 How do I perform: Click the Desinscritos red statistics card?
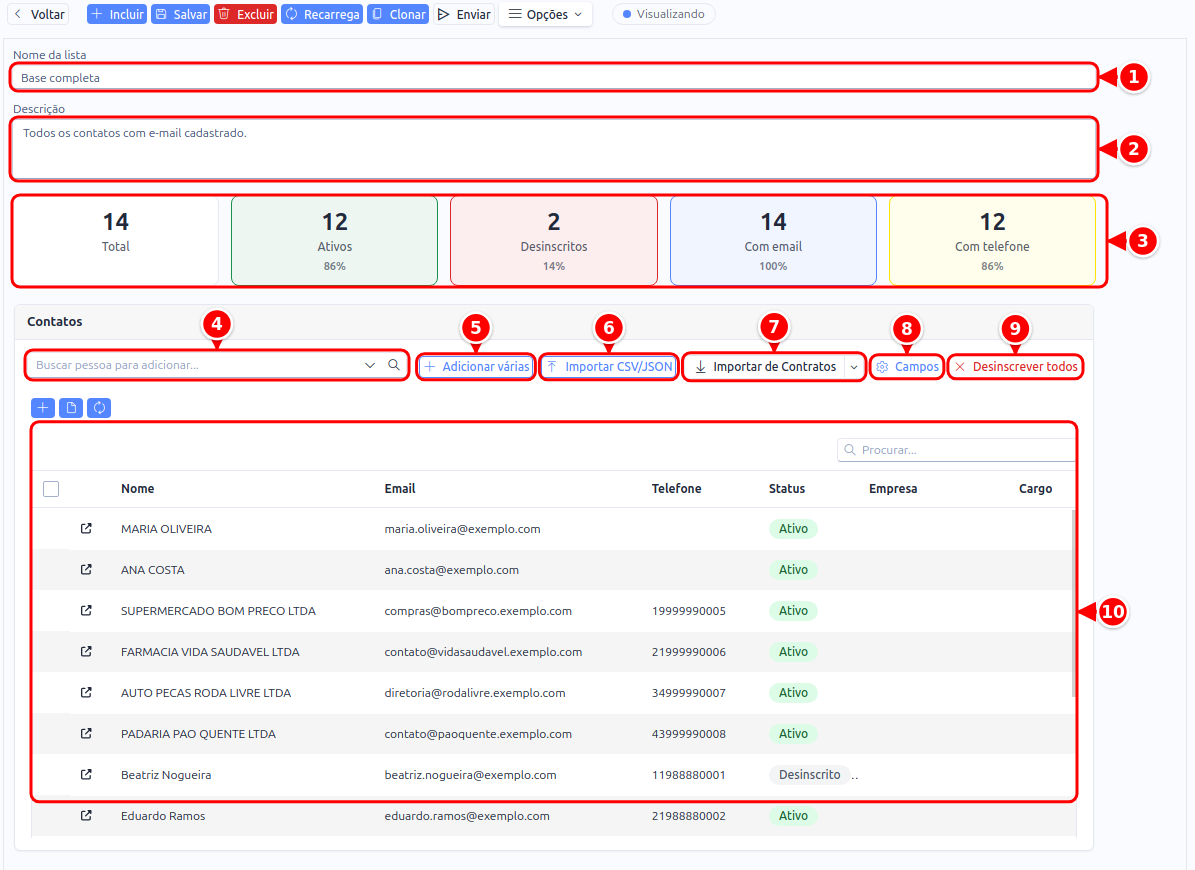pyautogui.click(x=554, y=241)
